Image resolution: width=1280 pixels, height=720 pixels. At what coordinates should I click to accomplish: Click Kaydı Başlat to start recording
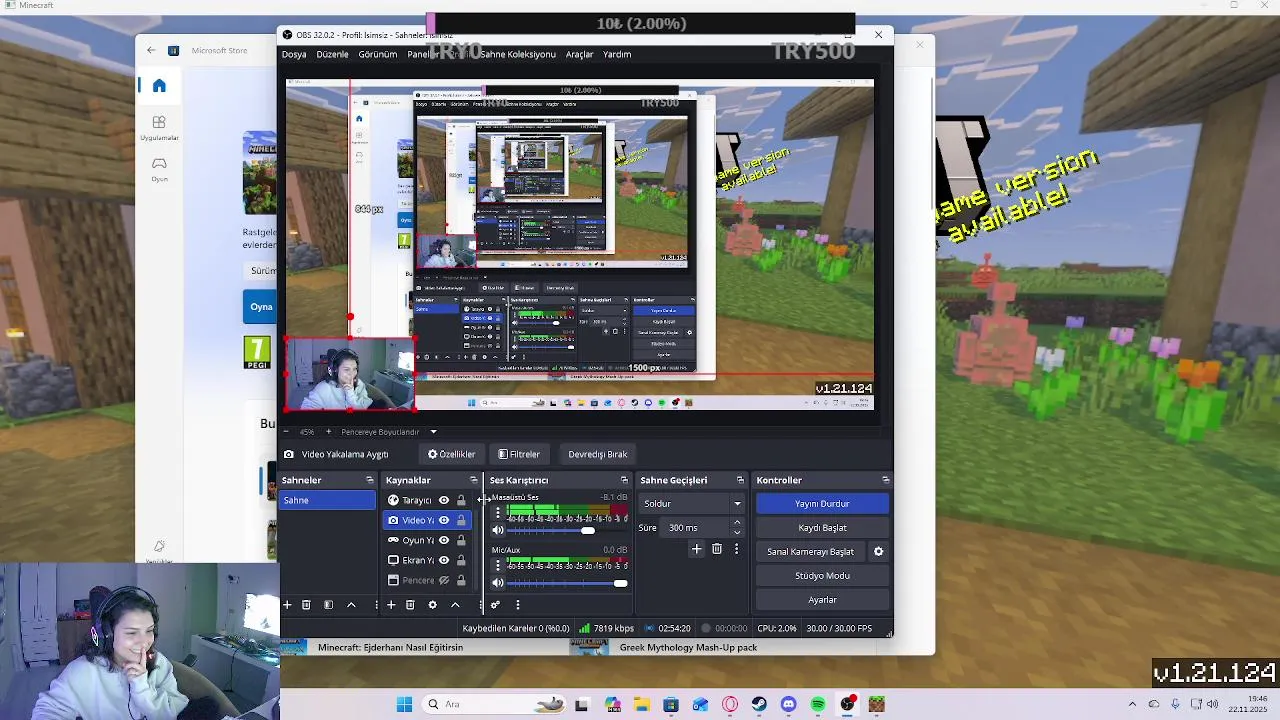tap(822, 528)
